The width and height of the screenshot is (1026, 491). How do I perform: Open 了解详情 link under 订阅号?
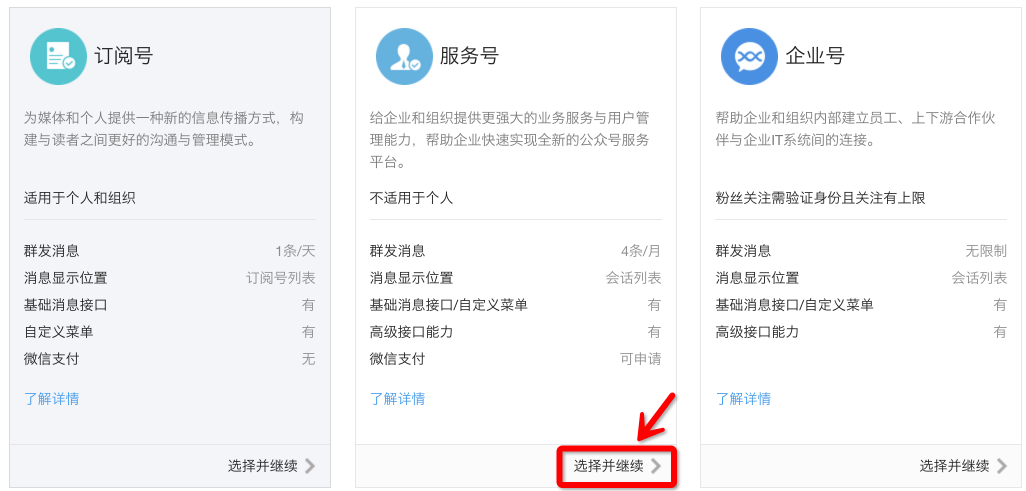tap(51, 399)
